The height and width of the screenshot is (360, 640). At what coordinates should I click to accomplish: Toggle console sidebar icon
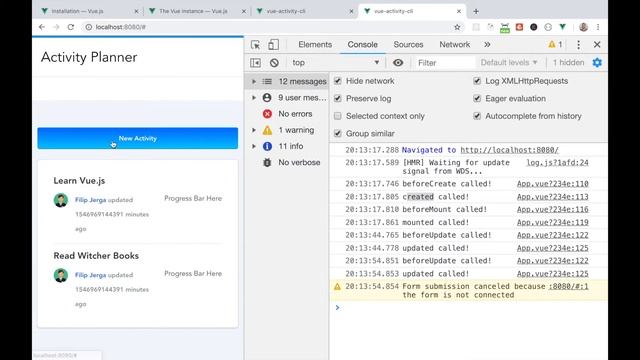click(256, 63)
